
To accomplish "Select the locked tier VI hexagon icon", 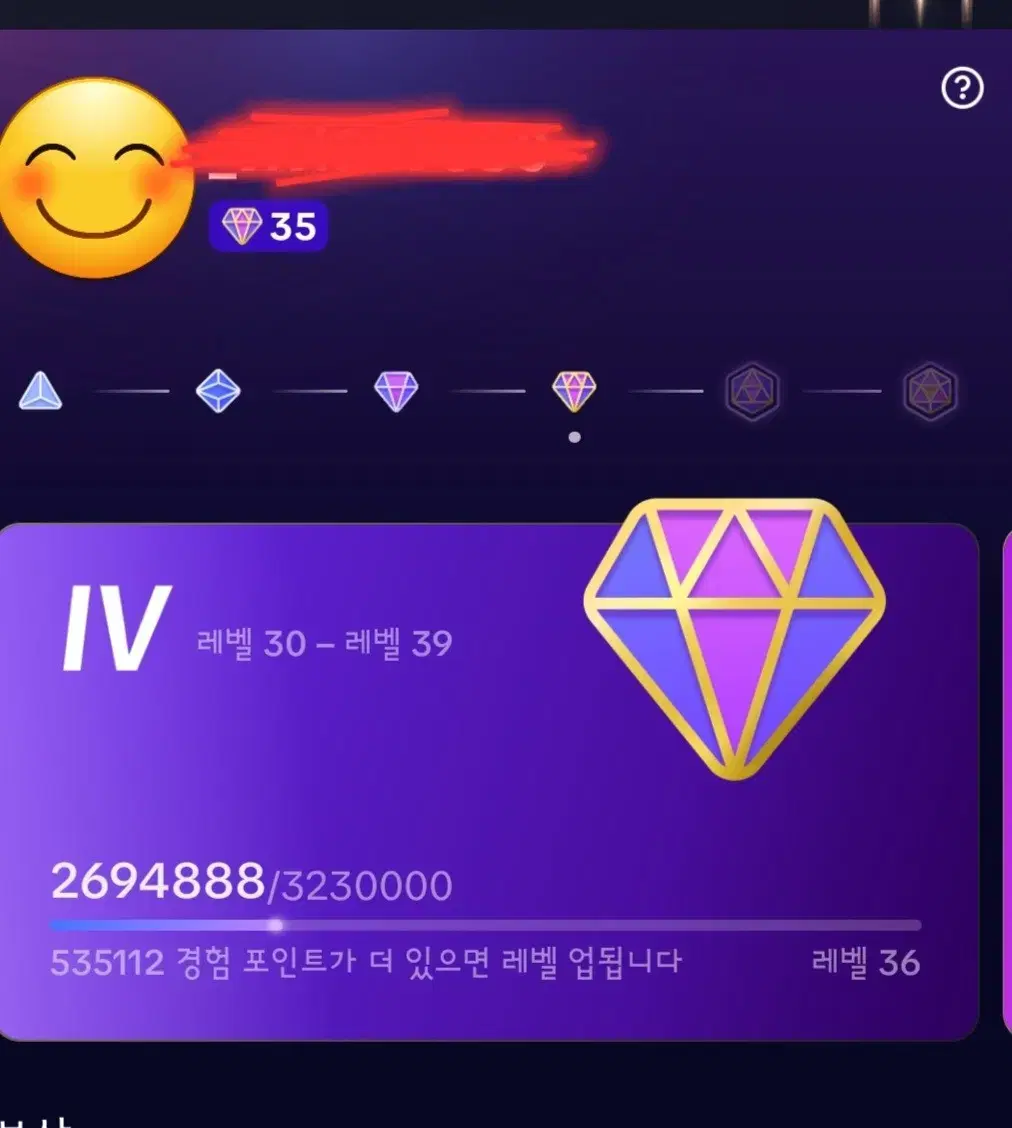I will pos(930,391).
